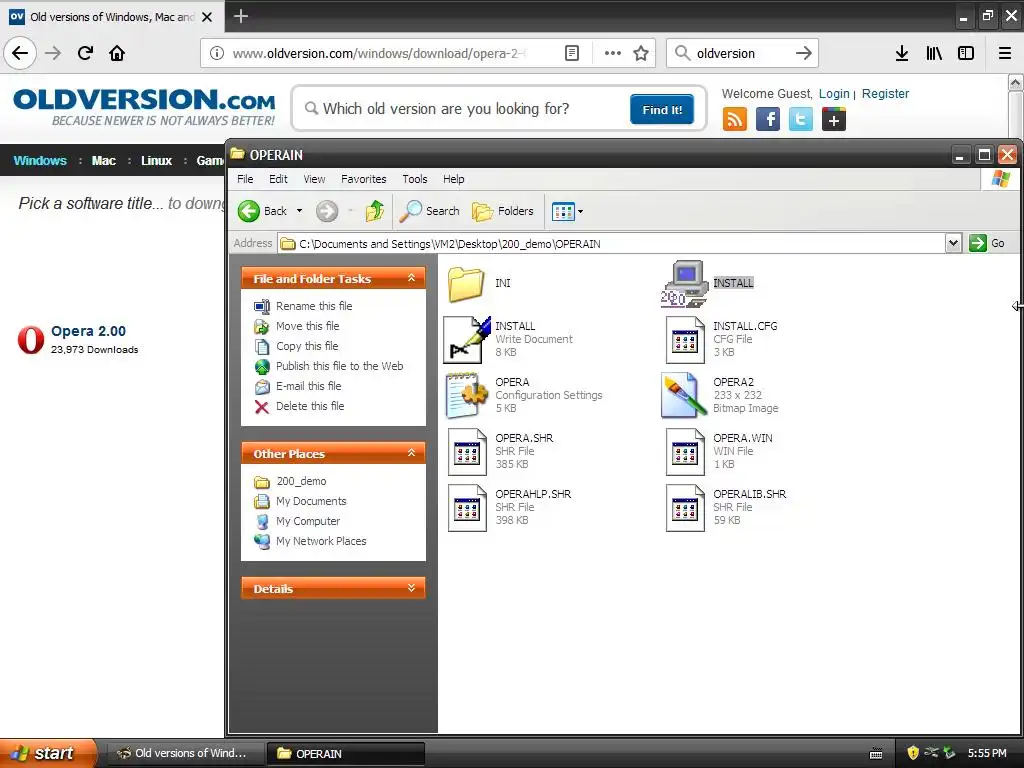Select the OPERALIB.SHR file

tap(685, 507)
